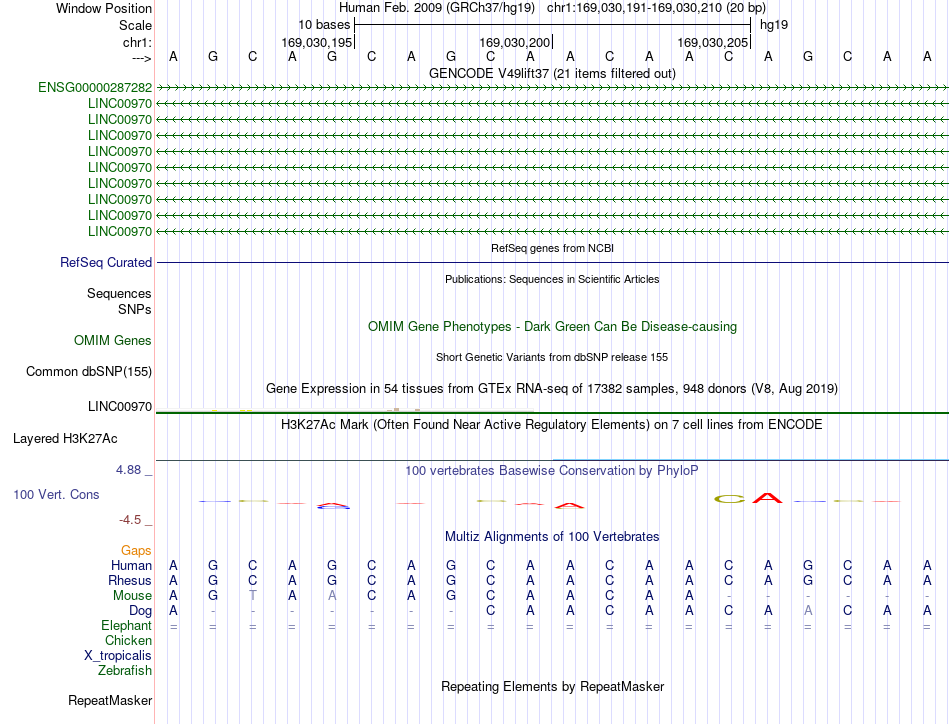Click the 4.88 upper PhyloP scale value

coord(128,470)
